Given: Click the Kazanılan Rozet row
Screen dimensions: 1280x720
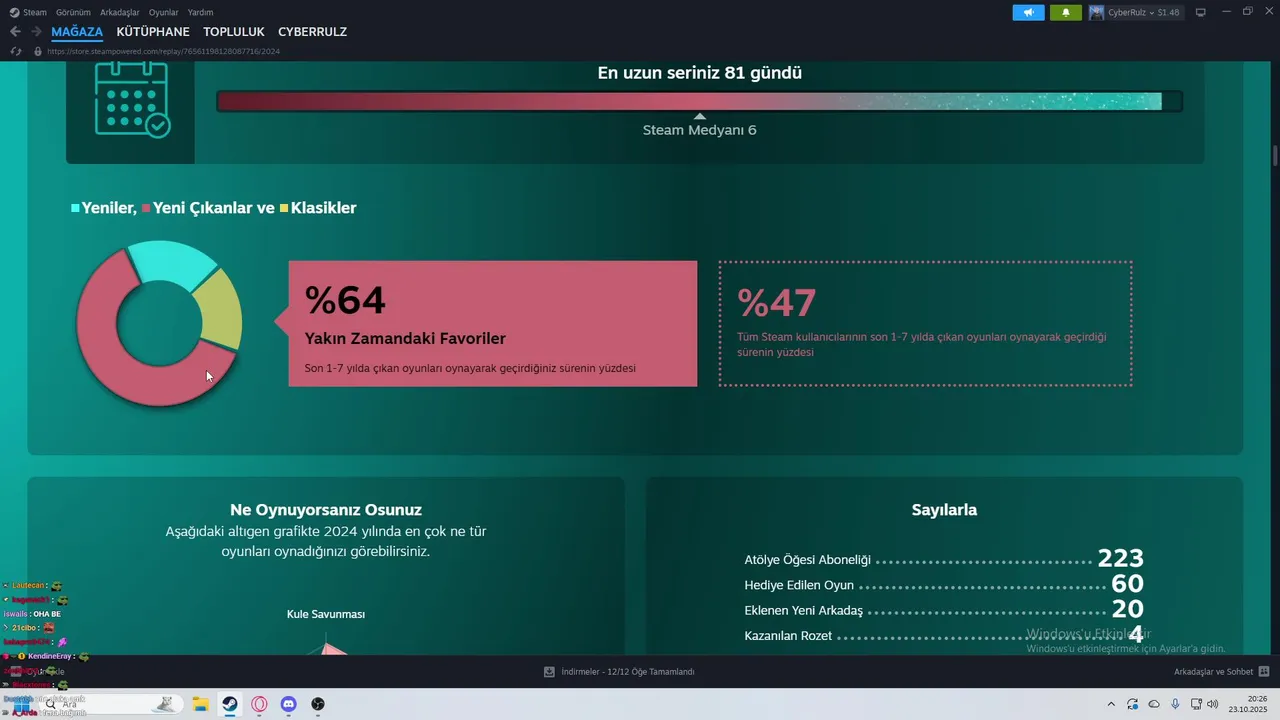Looking at the screenshot, I should (943, 636).
